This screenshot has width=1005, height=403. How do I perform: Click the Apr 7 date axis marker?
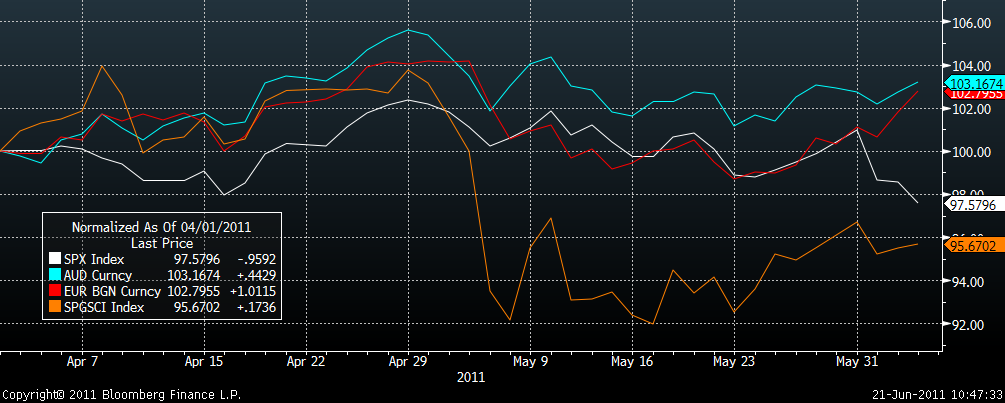click(x=82, y=361)
